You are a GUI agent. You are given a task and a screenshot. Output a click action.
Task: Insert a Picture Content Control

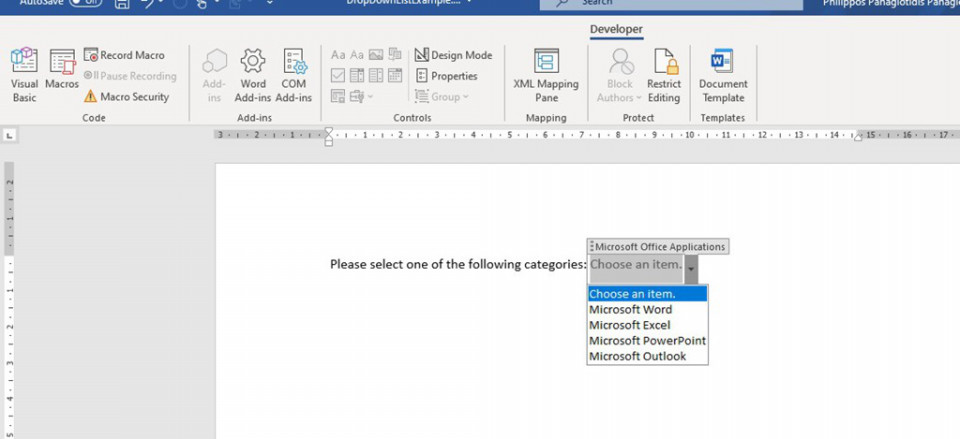pos(376,55)
